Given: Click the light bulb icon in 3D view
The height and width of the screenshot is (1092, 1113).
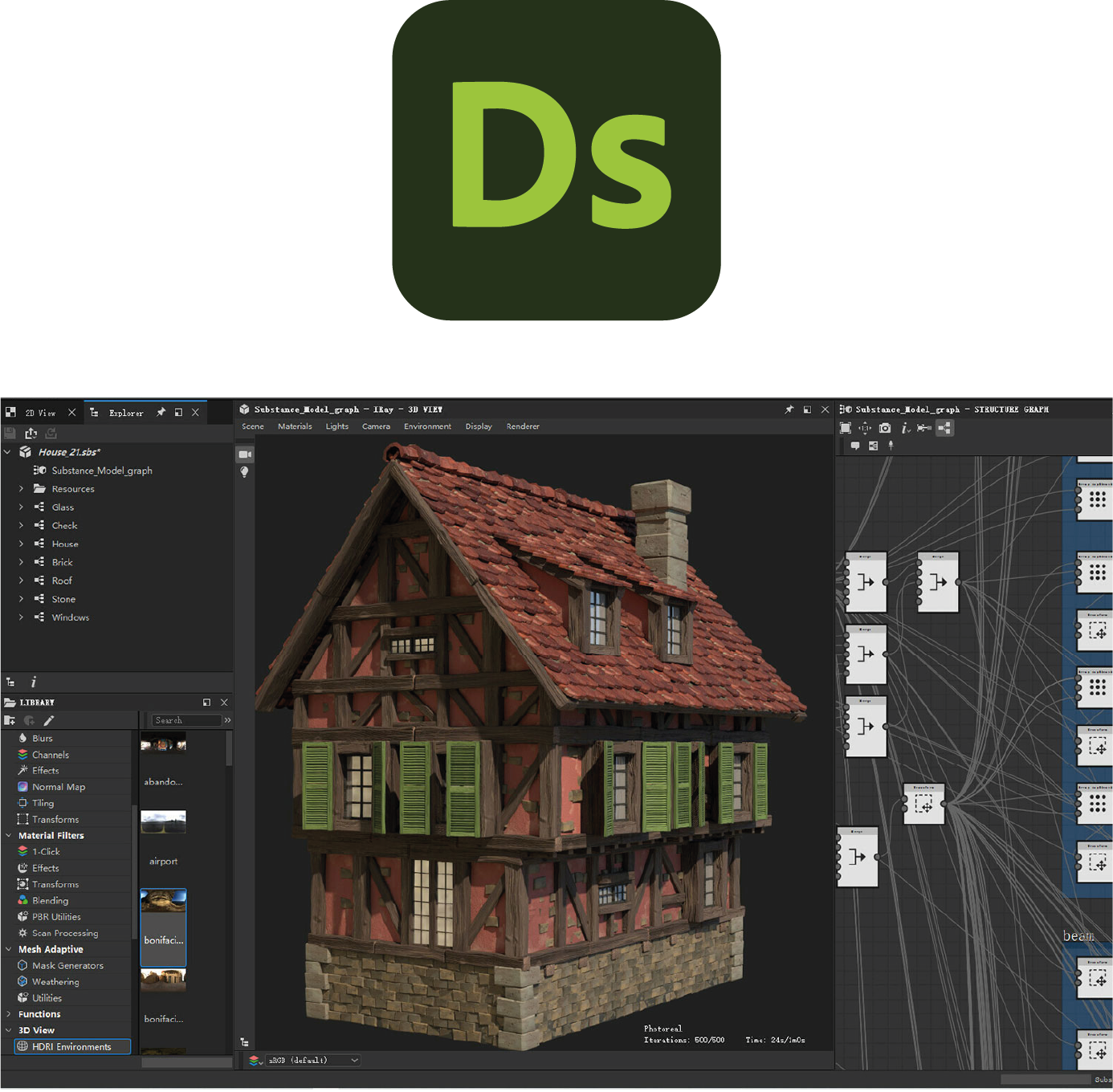Looking at the screenshot, I should pyautogui.click(x=245, y=472).
